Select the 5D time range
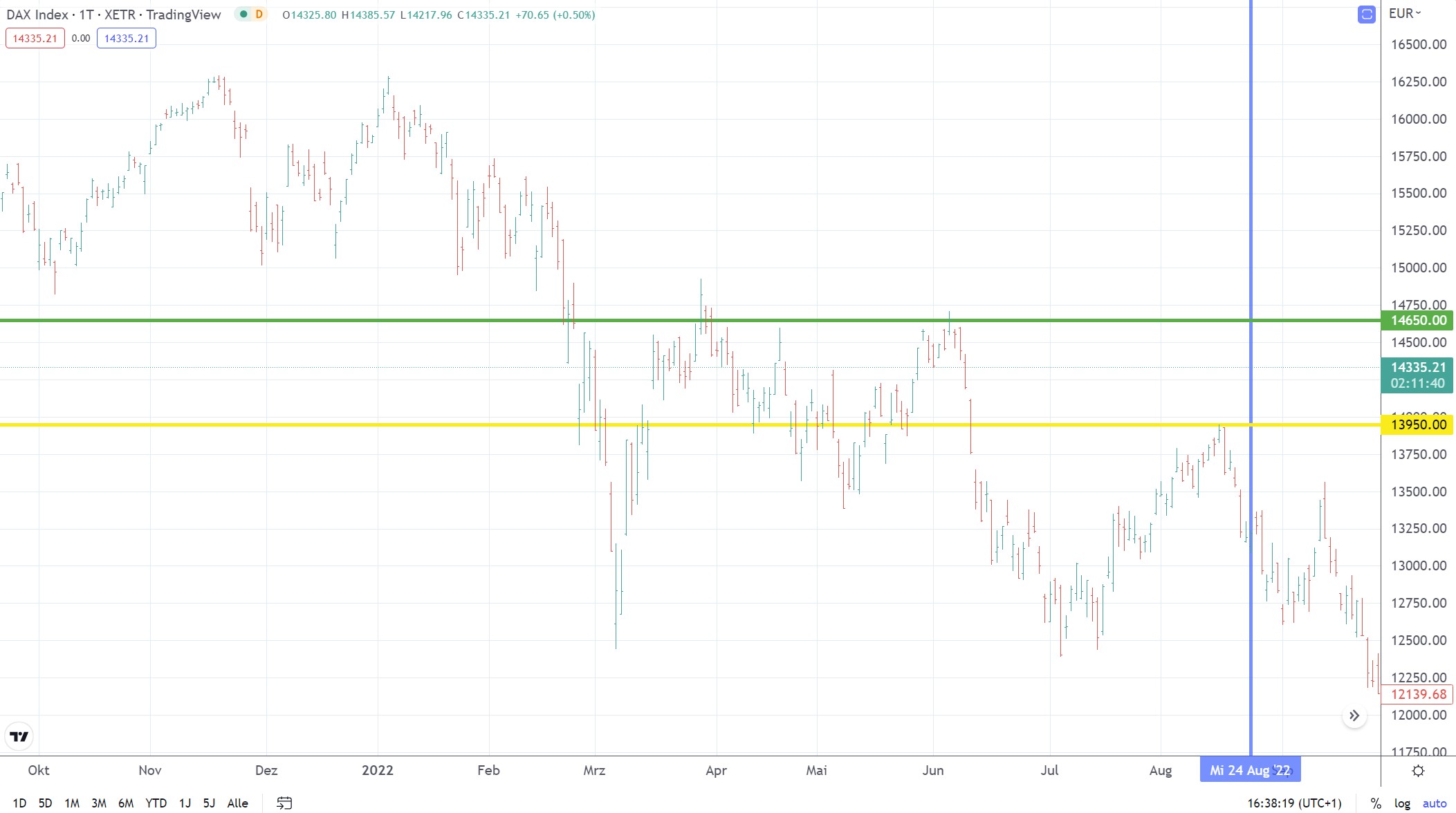1456x813 pixels. 45,803
